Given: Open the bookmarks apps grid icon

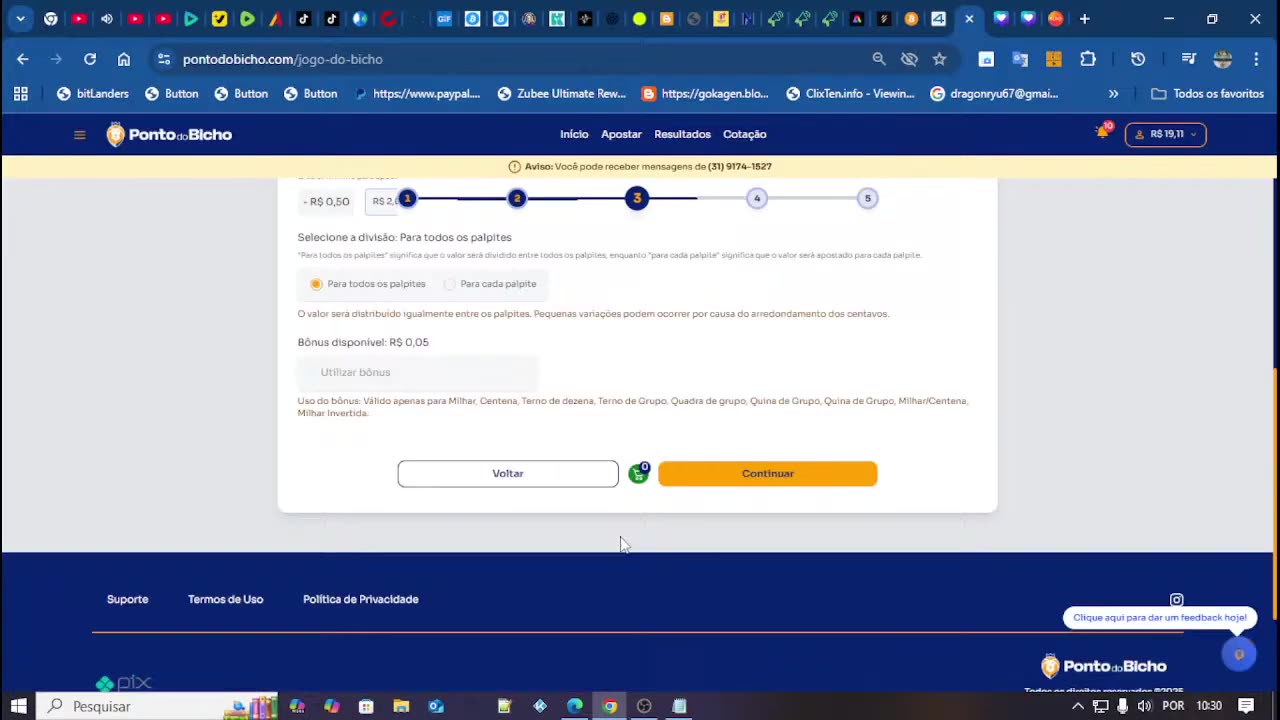Looking at the screenshot, I should [x=20, y=94].
